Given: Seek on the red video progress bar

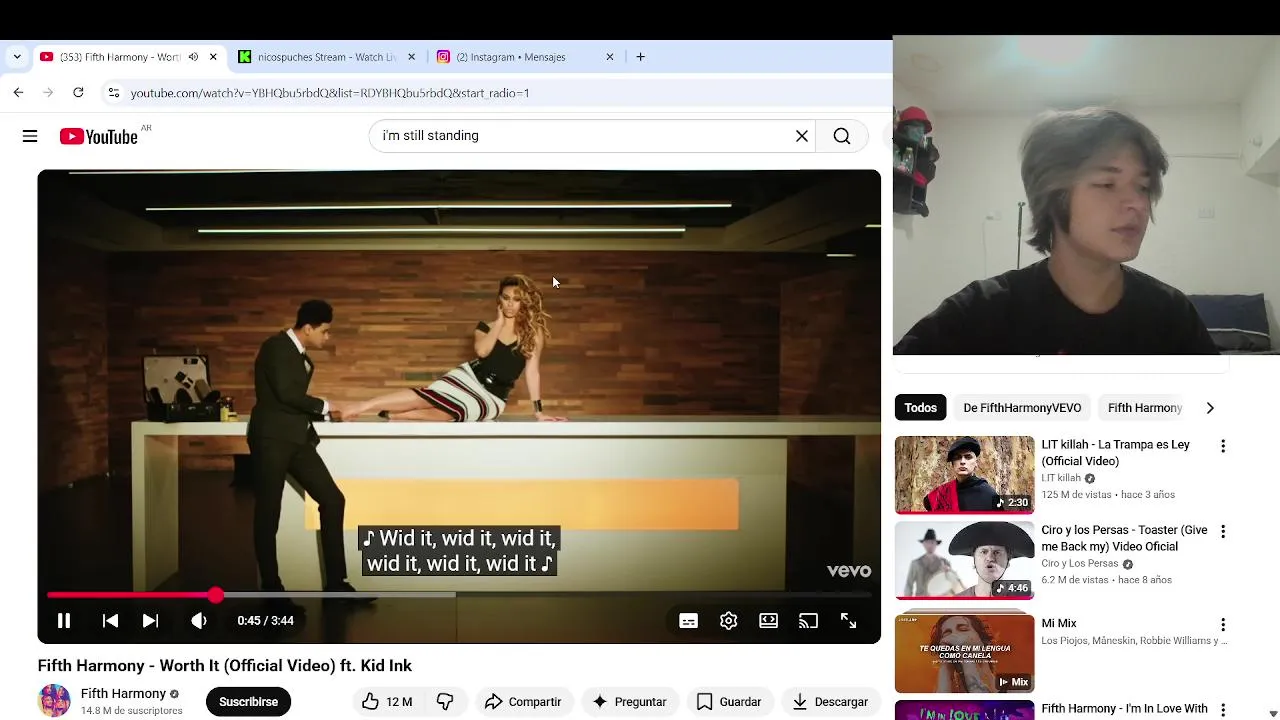Looking at the screenshot, I should click(459, 595).
